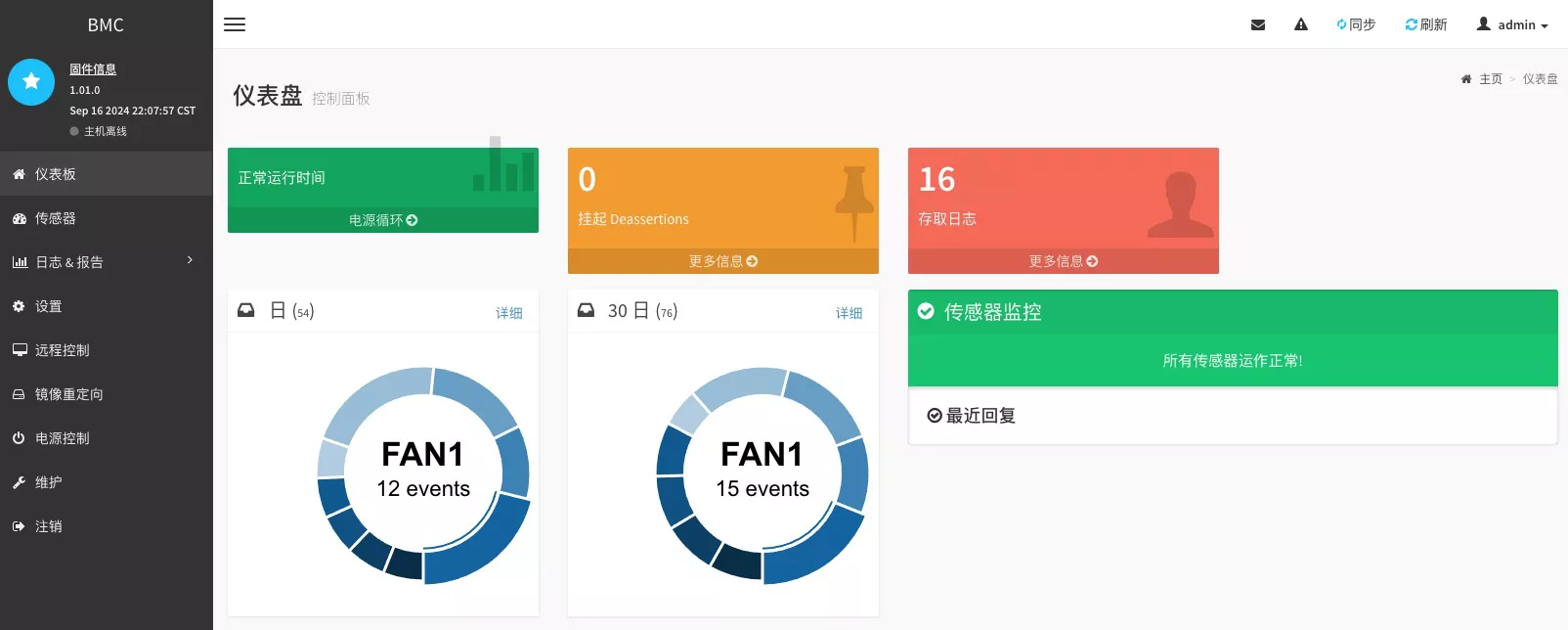This screenshot has height=630, width=1568.
Task: Open 传感器 sidebar item
Action: [107, 218]
